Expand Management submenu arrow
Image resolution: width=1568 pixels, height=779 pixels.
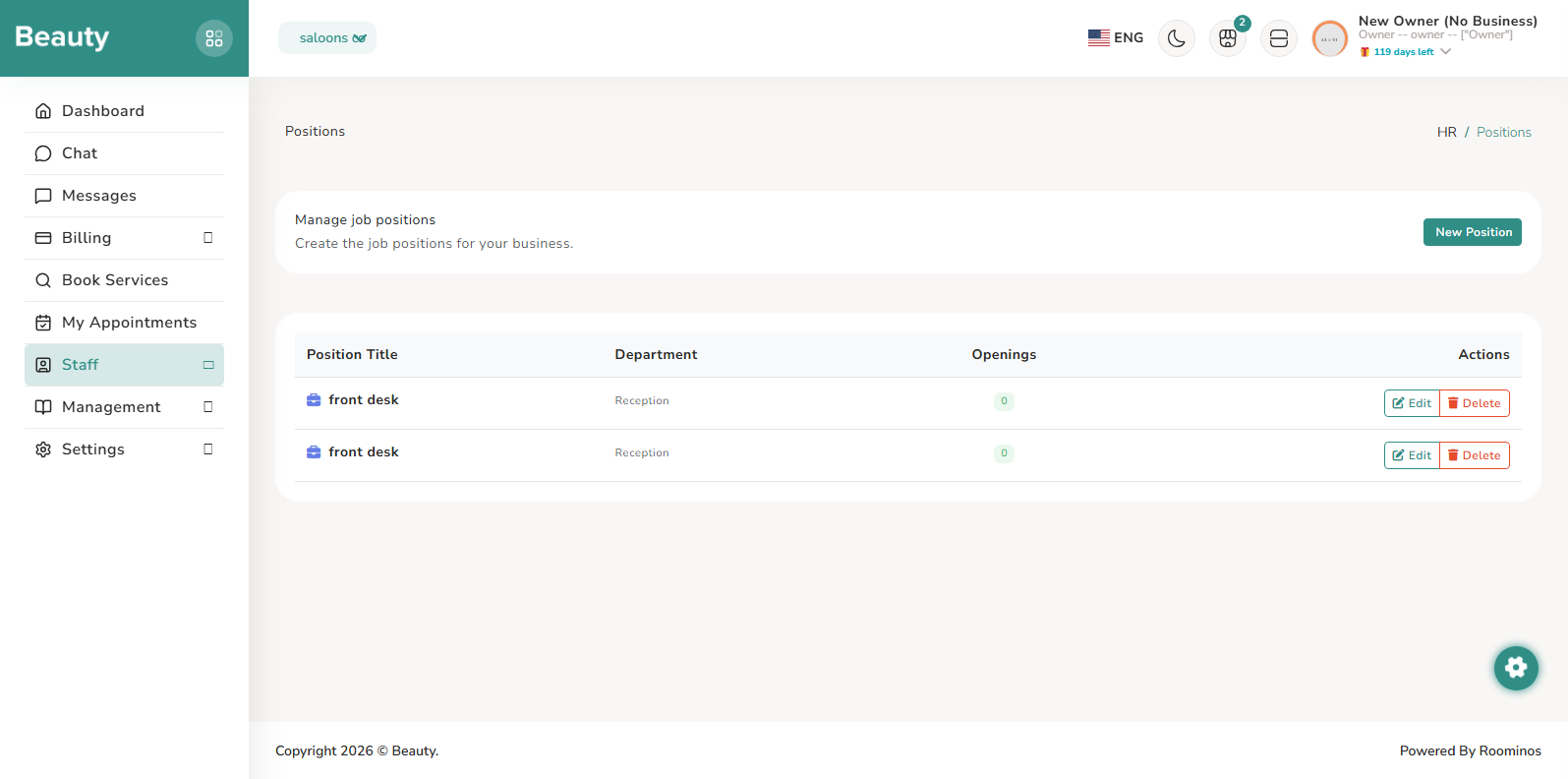coord(208,407)
